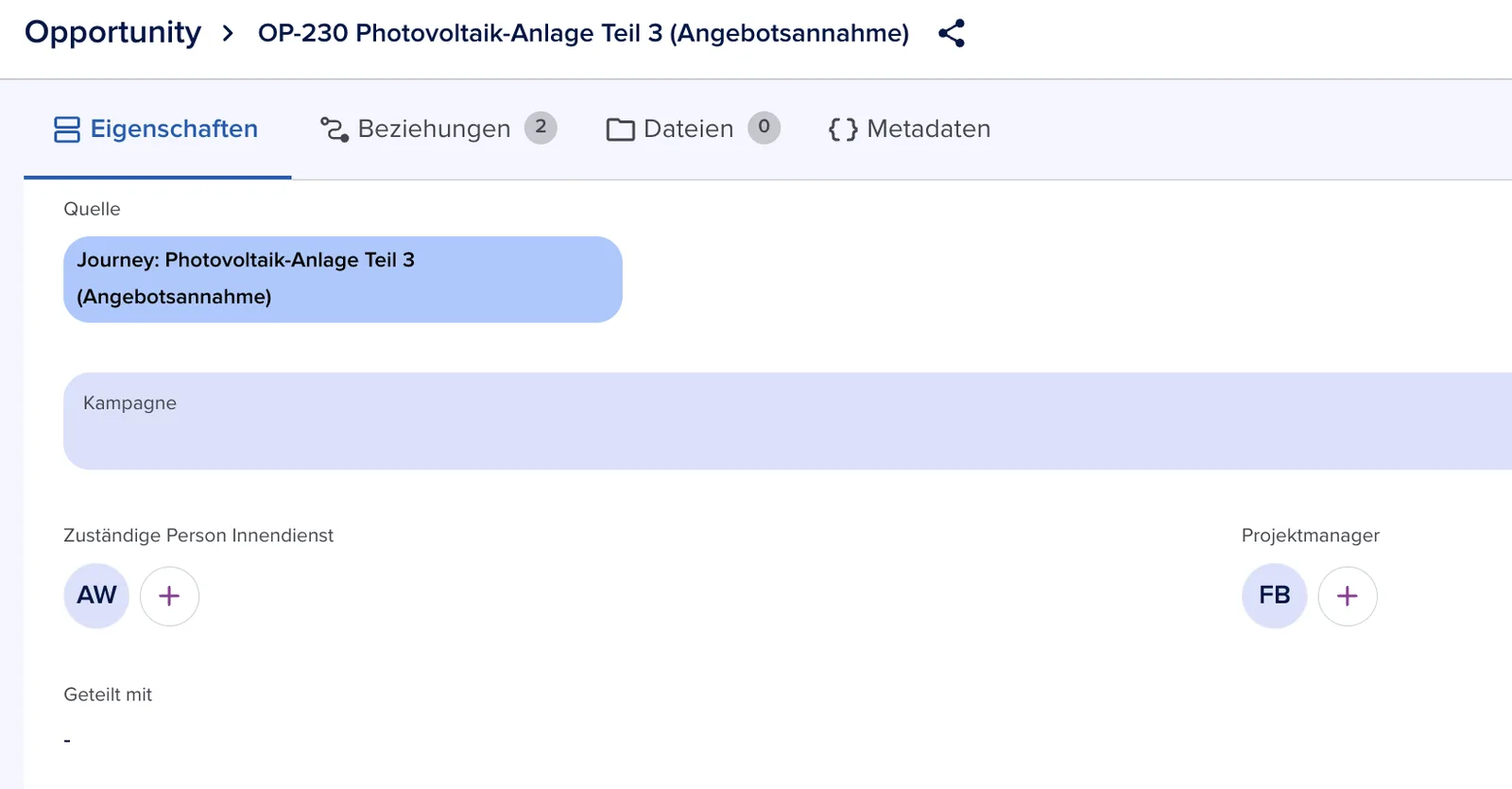Click the Eigenschaften layout icon
The width and height of the screenshot is (1512, 789).
click(67, 129)
